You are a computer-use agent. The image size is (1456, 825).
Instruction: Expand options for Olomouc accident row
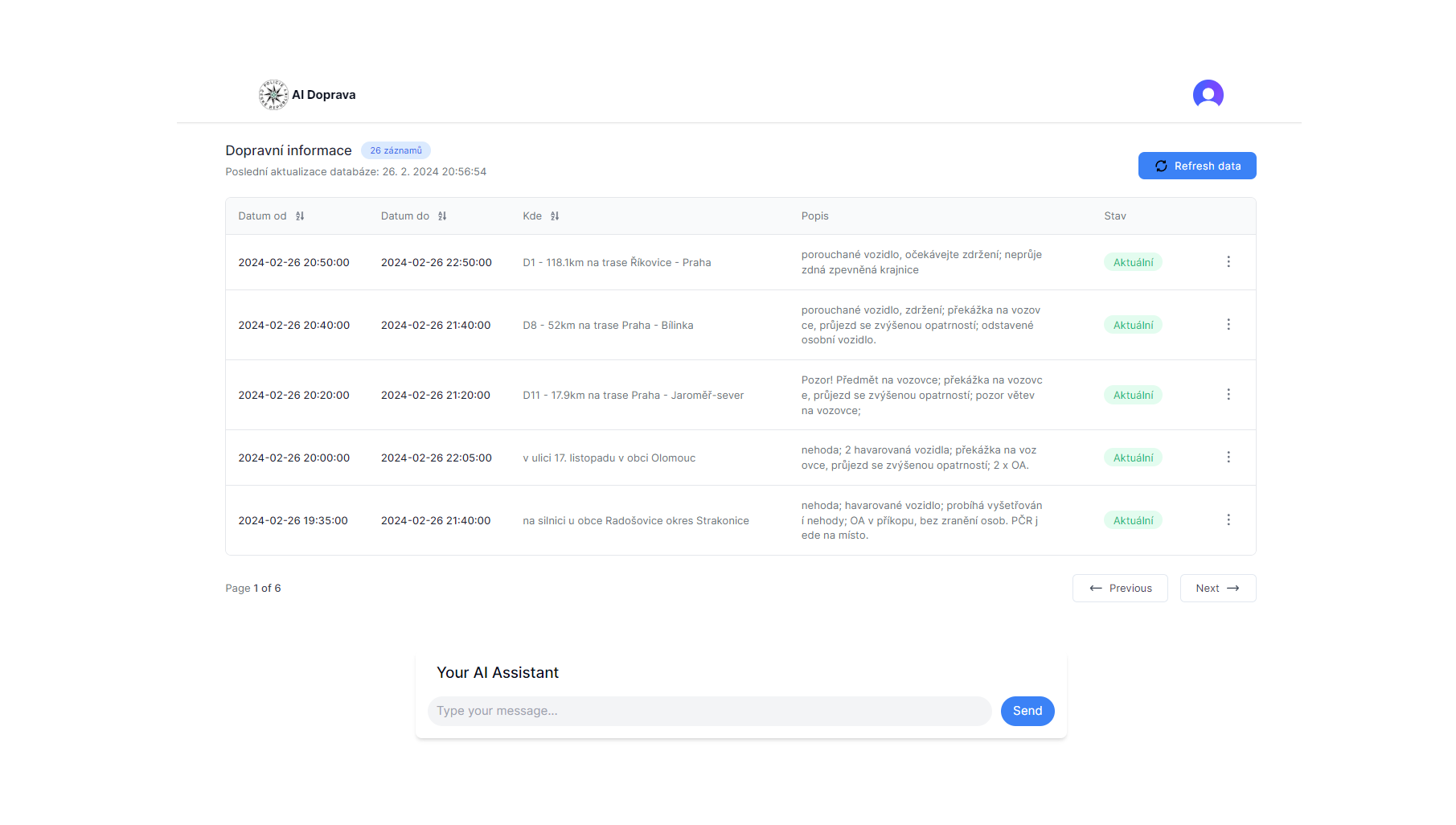pos(1228,458)
